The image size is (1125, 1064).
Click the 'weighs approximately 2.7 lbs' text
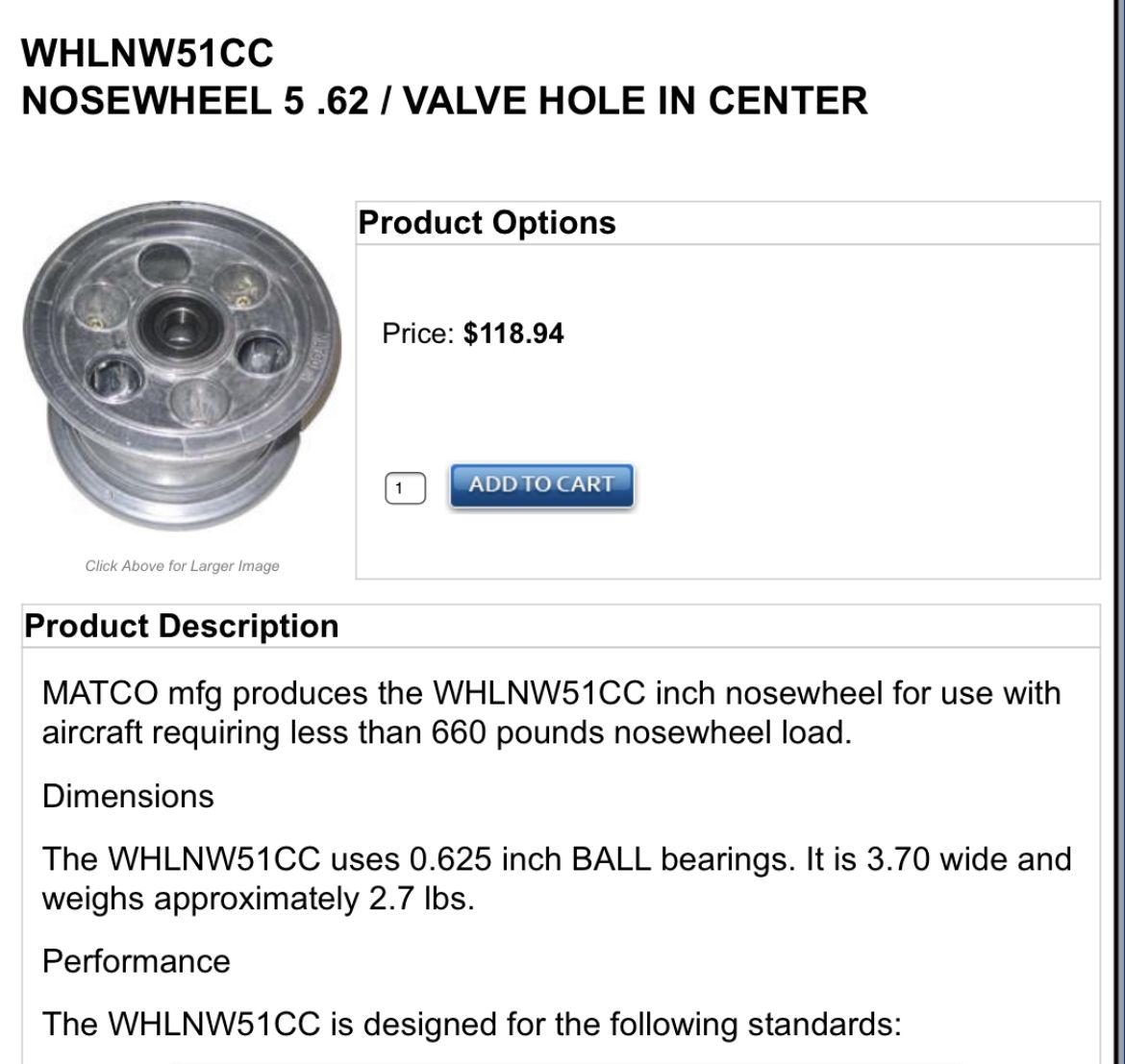tap(258, 900)
